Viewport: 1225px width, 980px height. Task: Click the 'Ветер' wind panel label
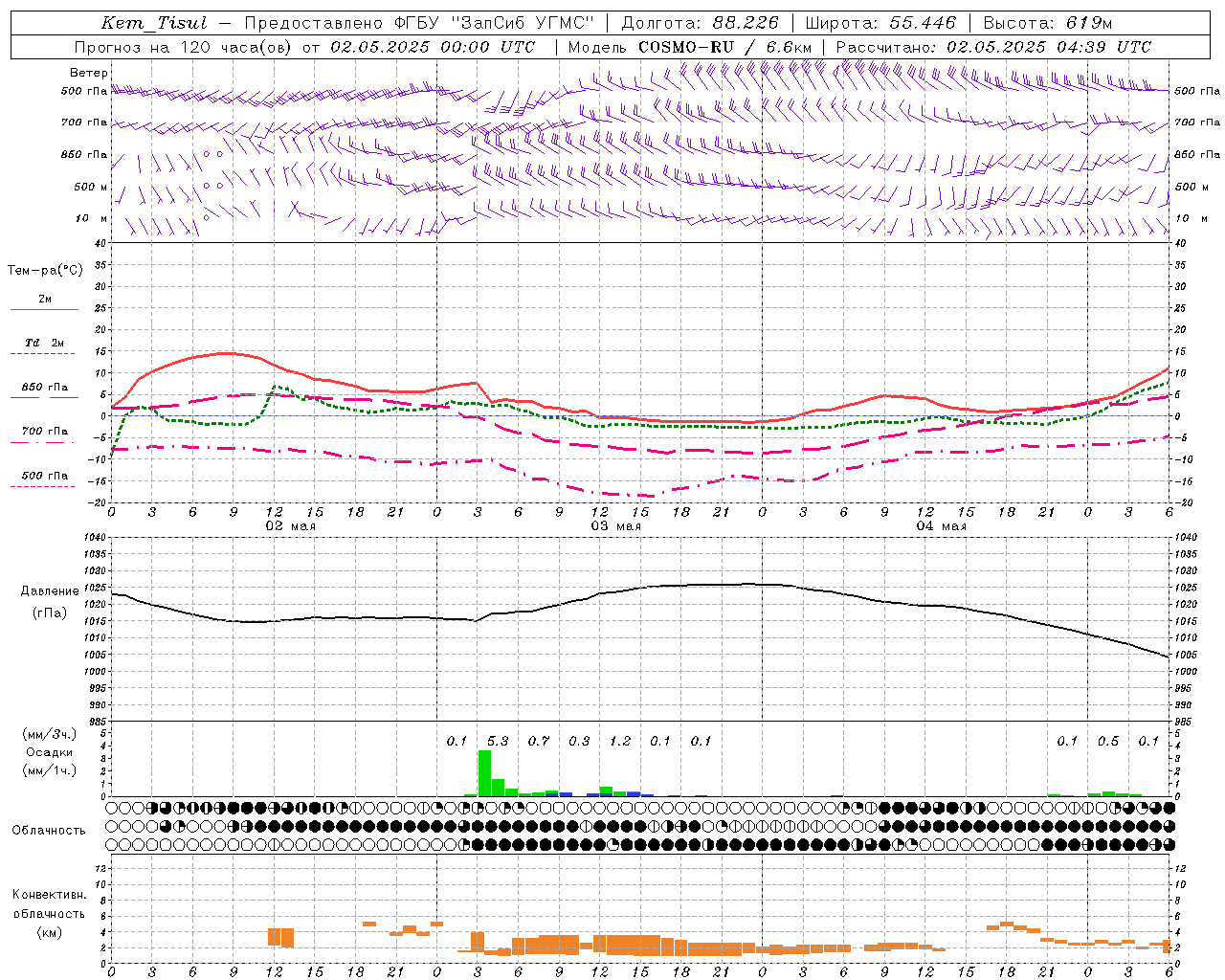point(89,73)
